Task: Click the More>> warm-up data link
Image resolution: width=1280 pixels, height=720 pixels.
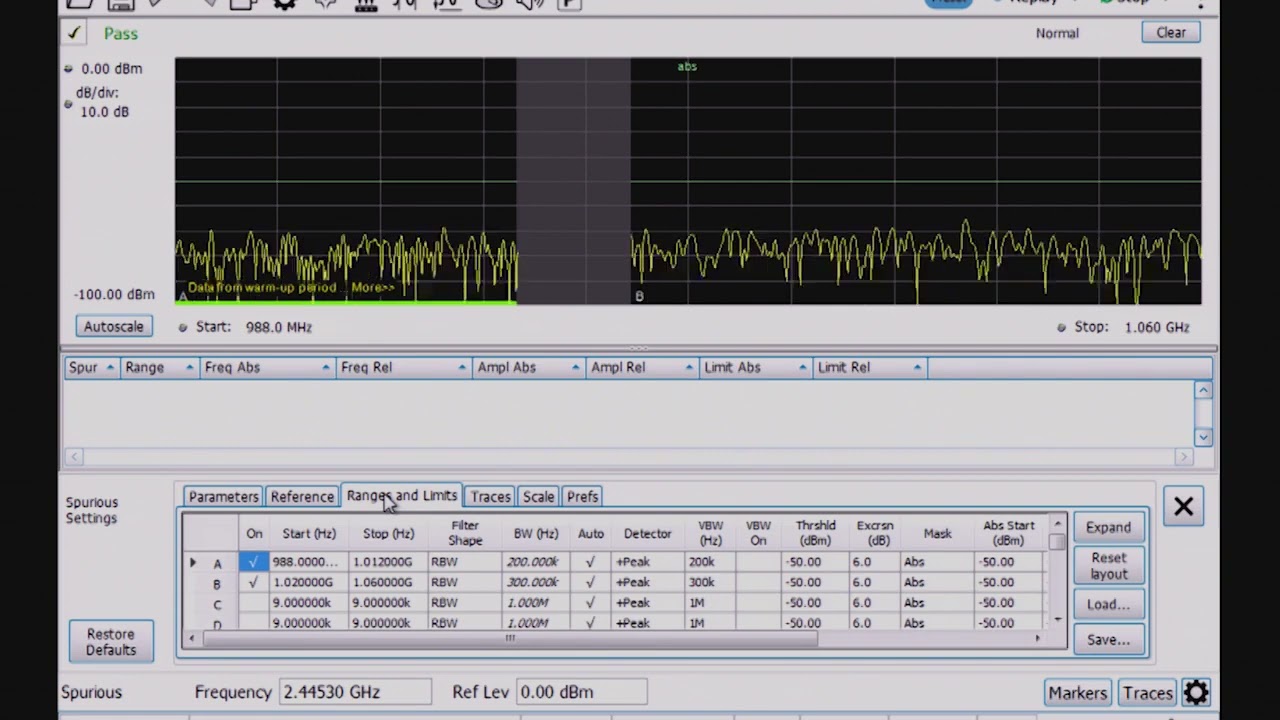Action: click(x=373, y=288)
